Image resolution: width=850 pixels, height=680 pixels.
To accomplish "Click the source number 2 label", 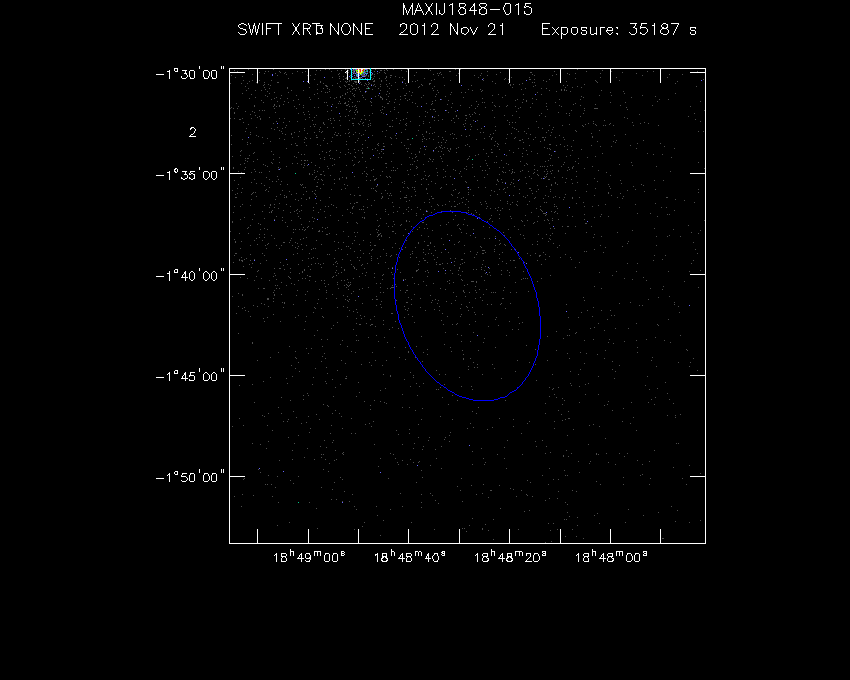I will tap(192, 132).
